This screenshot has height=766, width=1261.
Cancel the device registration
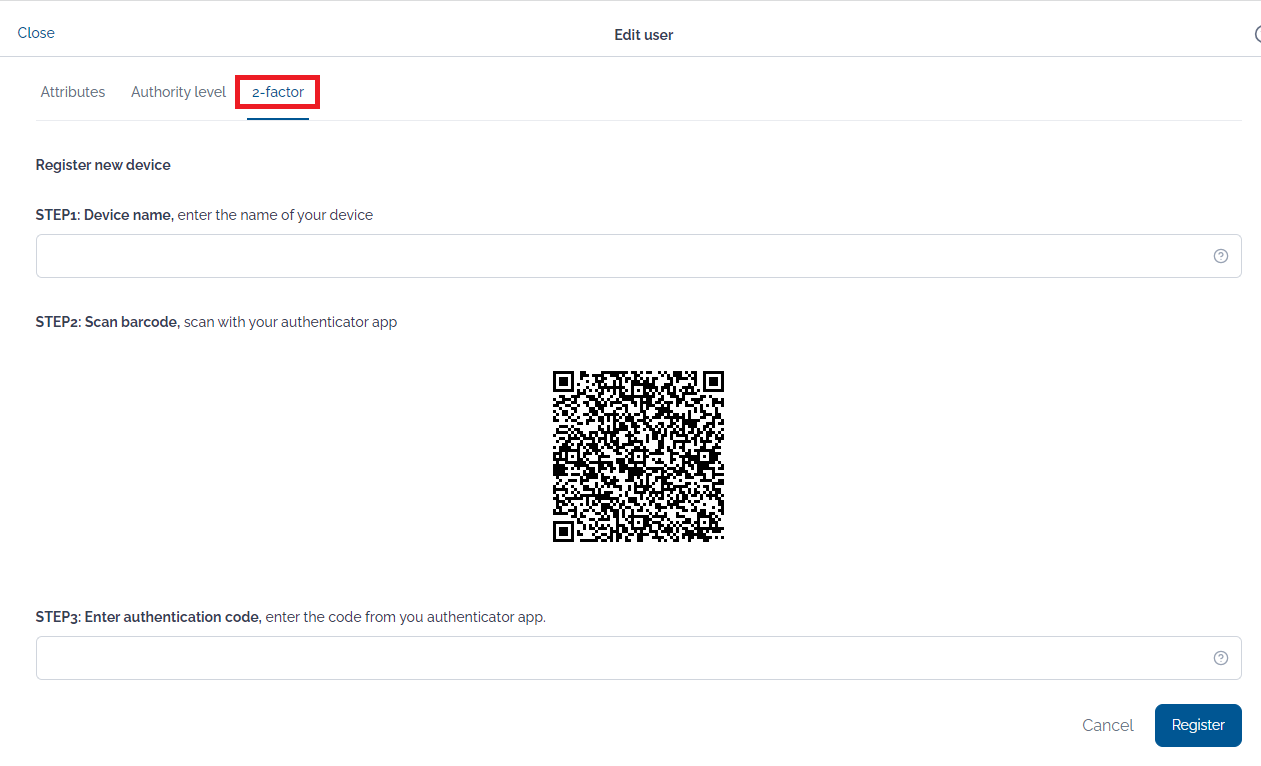(x=1108, y=726)
